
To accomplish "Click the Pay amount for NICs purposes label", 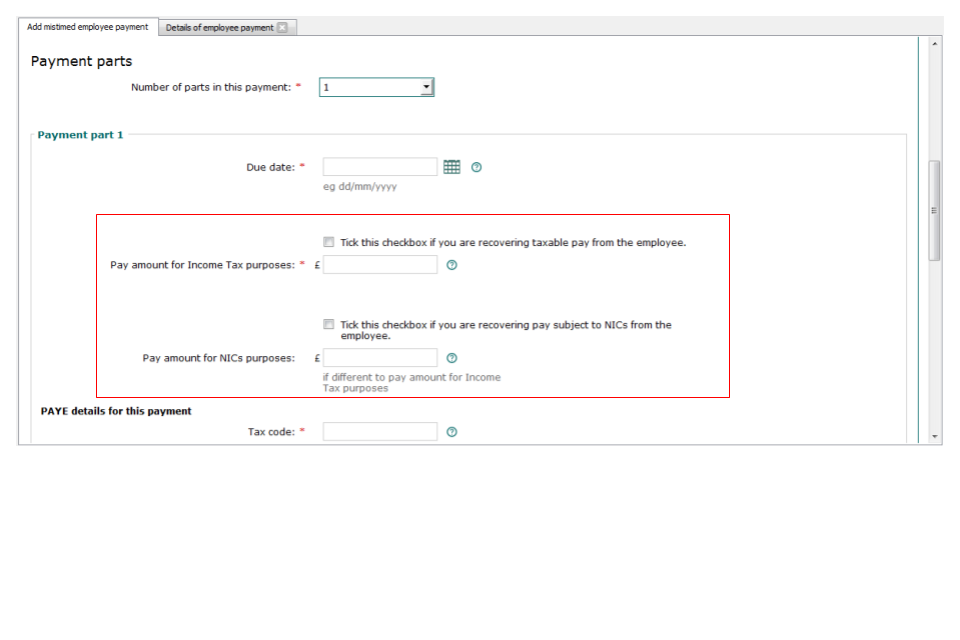I will [x=219, y=358].
